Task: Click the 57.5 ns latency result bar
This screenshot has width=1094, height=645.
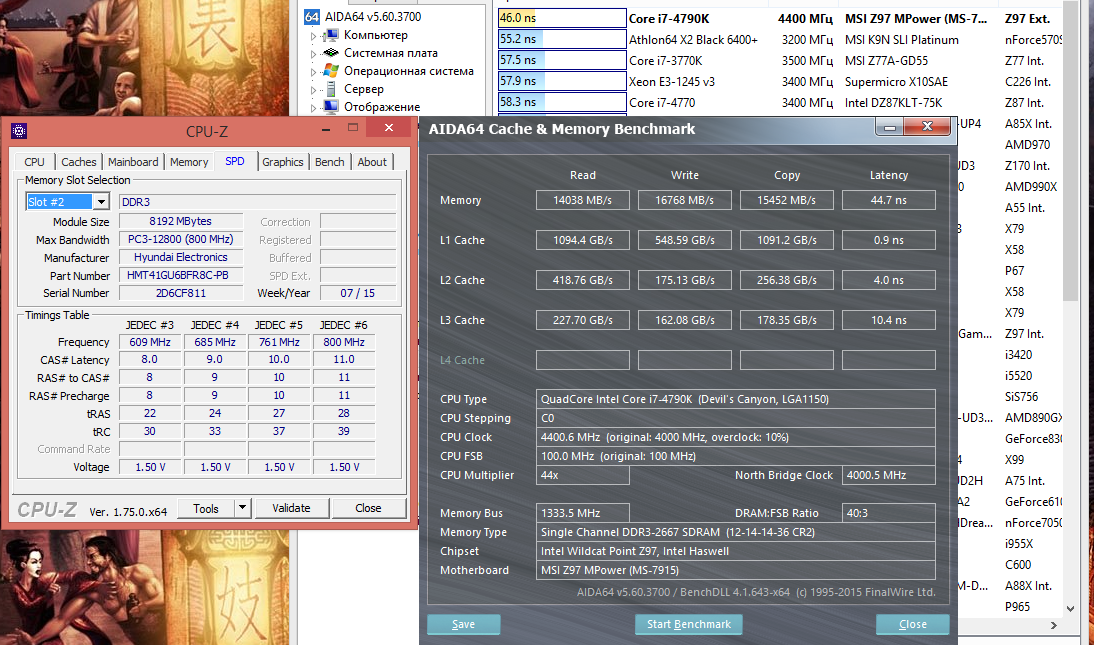Action: point(562,60)
